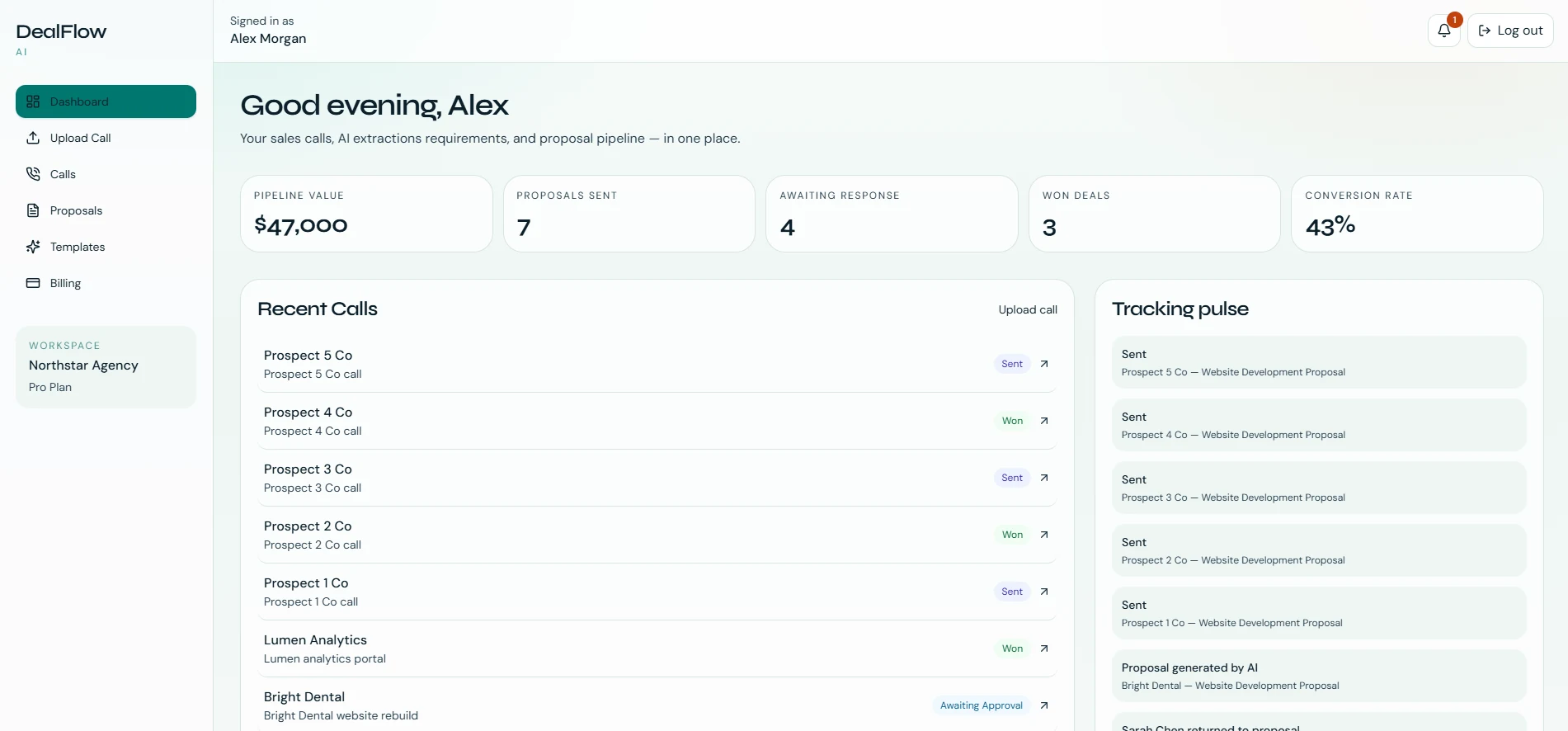Open the Lumen Analytics call row title

pos(315,640)
